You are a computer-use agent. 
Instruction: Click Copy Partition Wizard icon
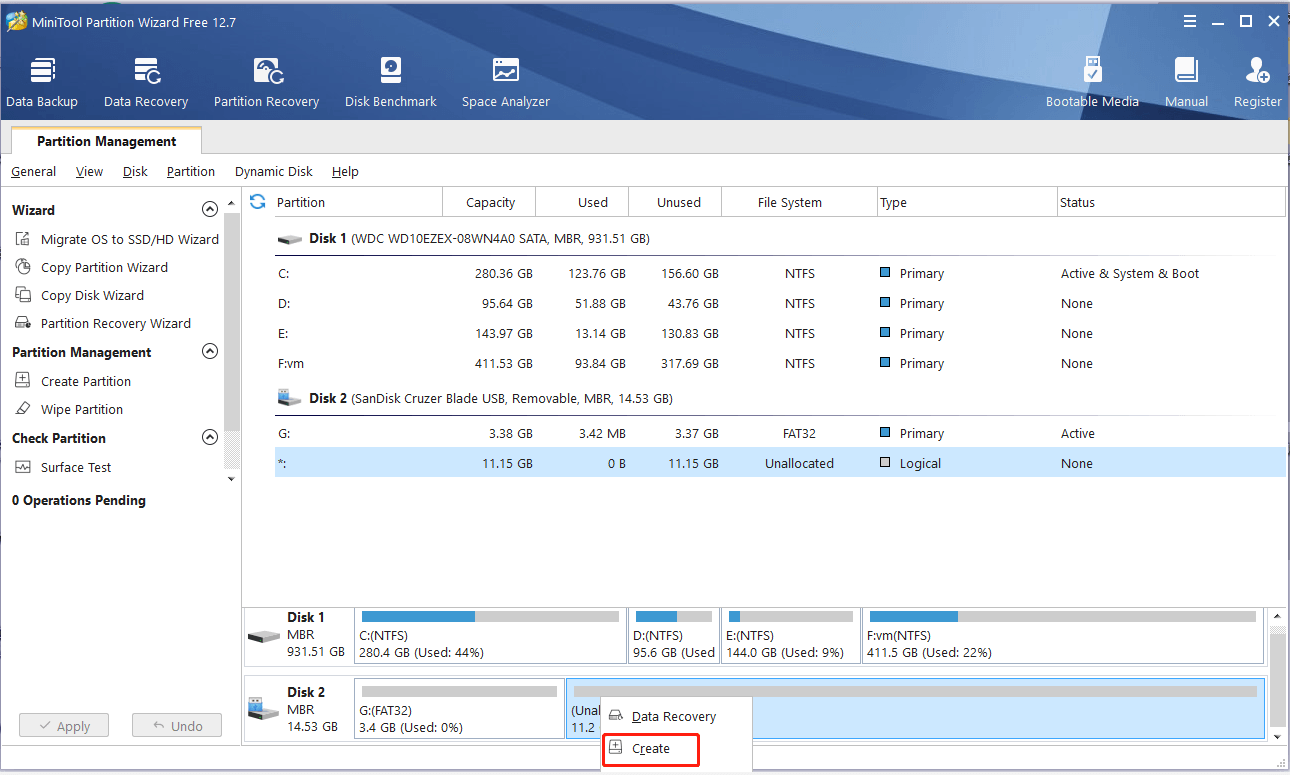click(23, 267)
